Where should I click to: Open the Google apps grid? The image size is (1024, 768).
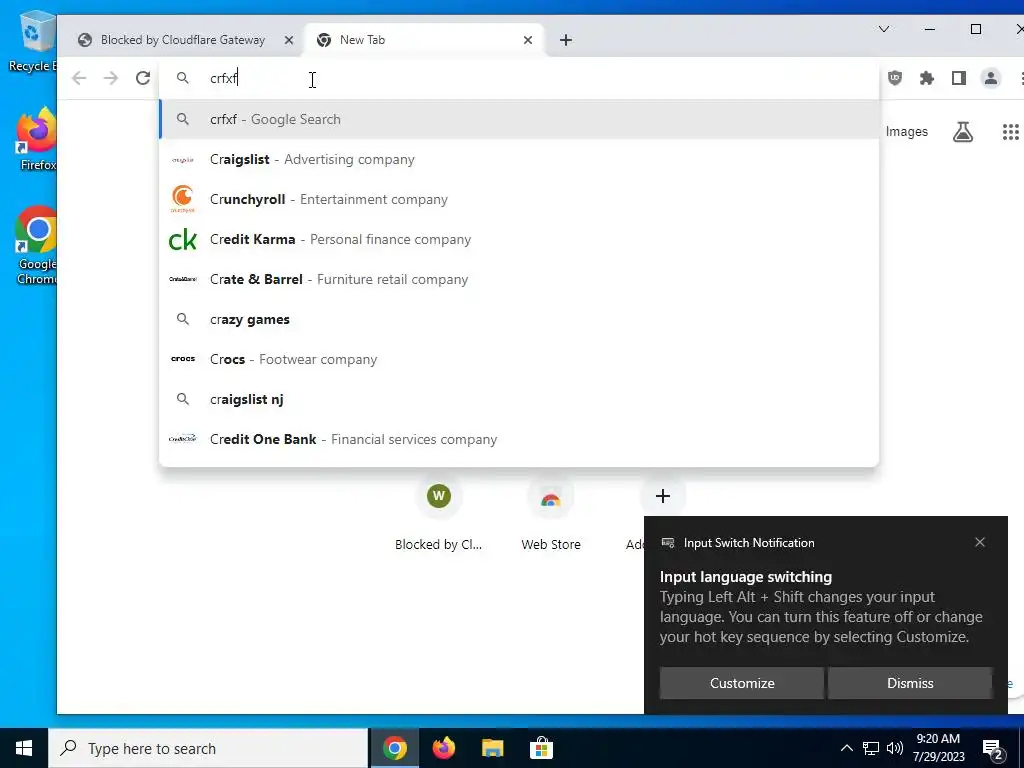(x=1010, y=132)
